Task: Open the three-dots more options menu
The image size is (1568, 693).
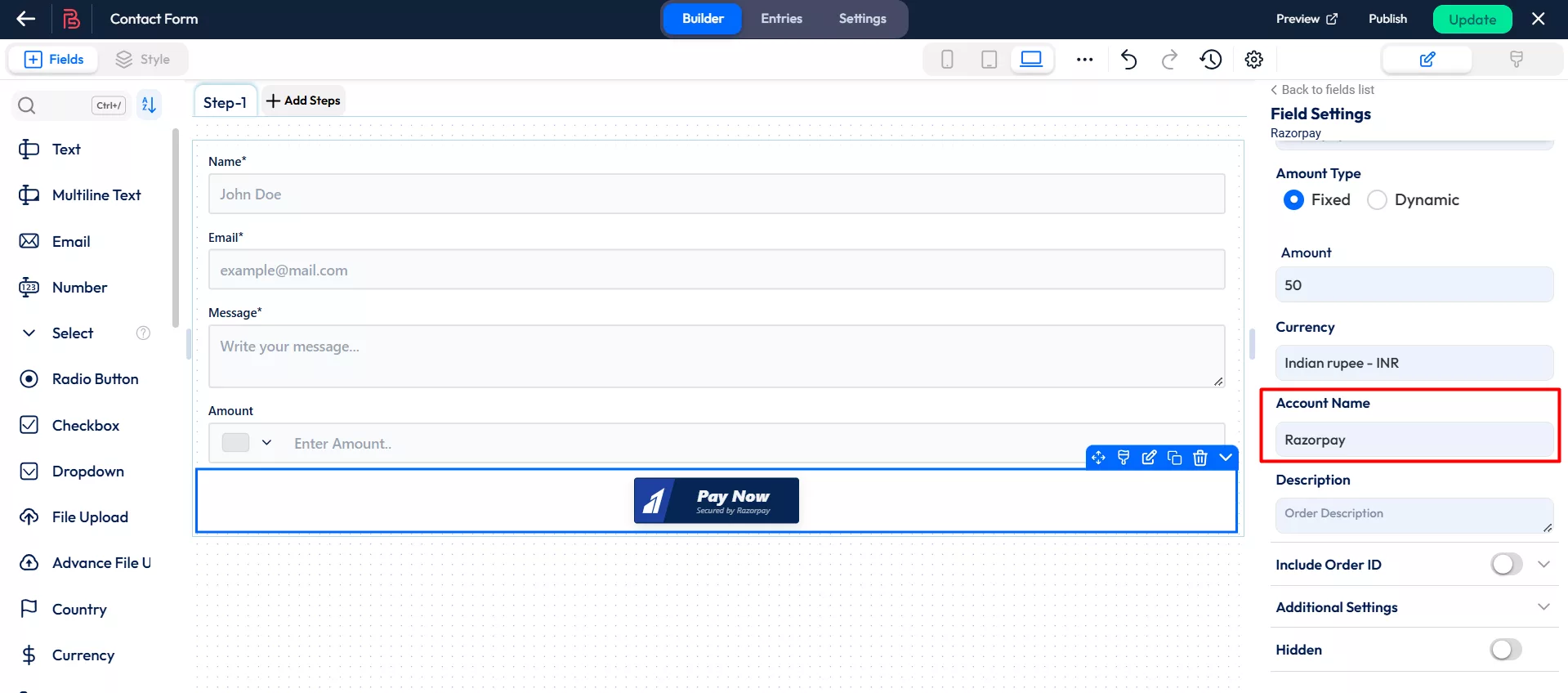Action: pos(1085,60)
